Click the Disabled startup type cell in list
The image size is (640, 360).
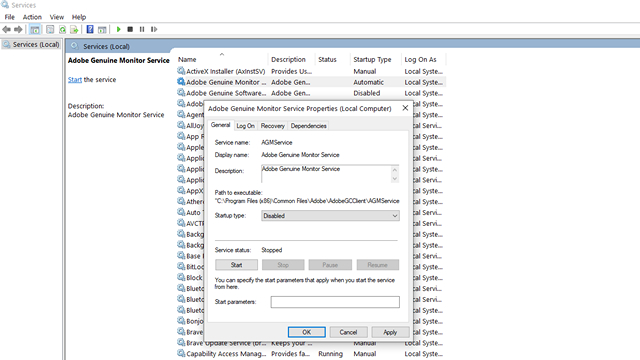pos(367,93)
